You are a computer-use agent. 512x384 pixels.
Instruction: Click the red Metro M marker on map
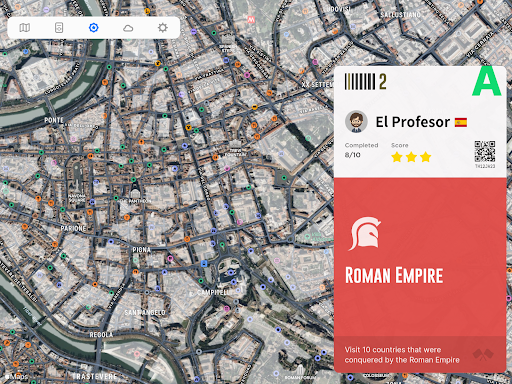[251, 20]
